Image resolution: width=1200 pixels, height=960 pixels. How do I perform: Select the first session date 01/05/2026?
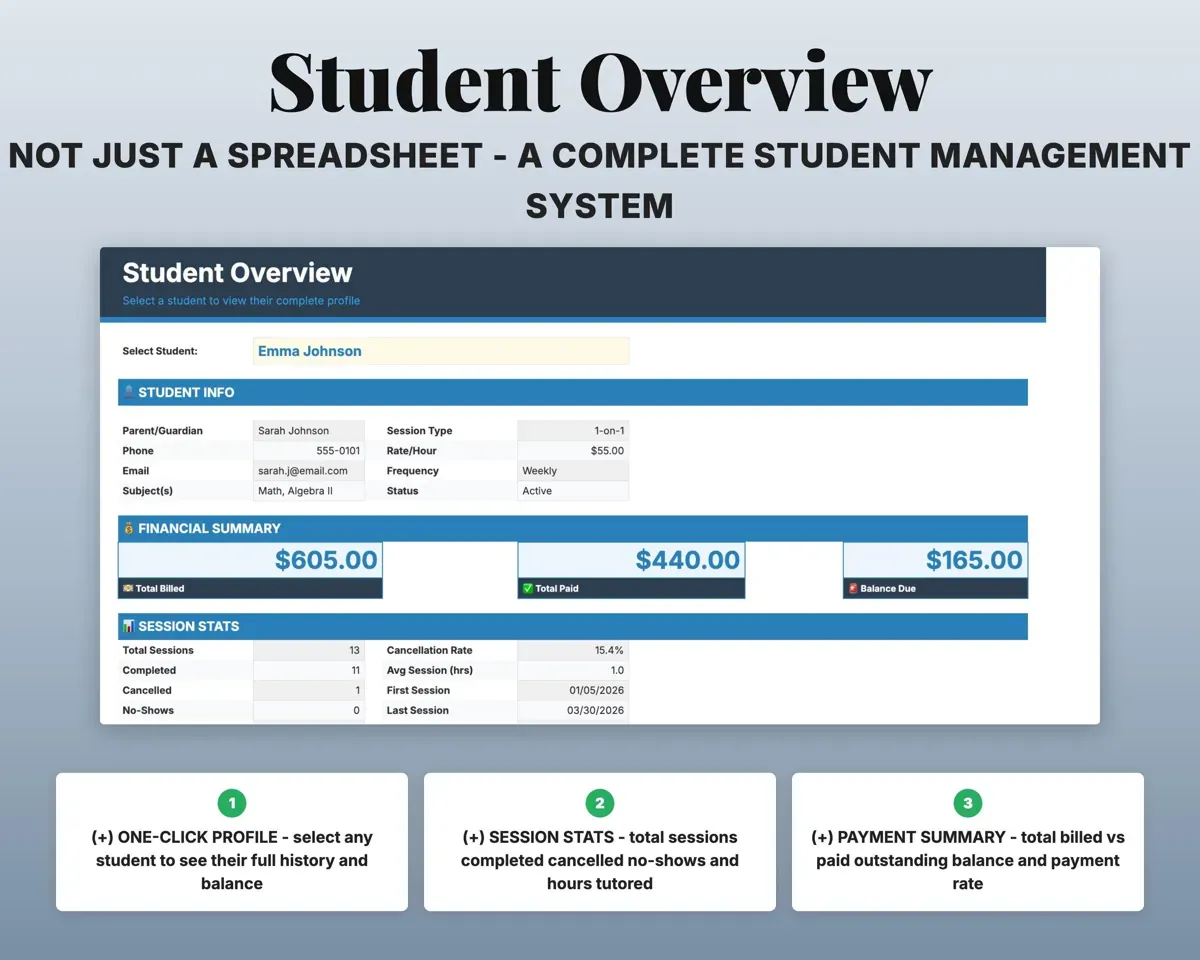tap(573, 690)
